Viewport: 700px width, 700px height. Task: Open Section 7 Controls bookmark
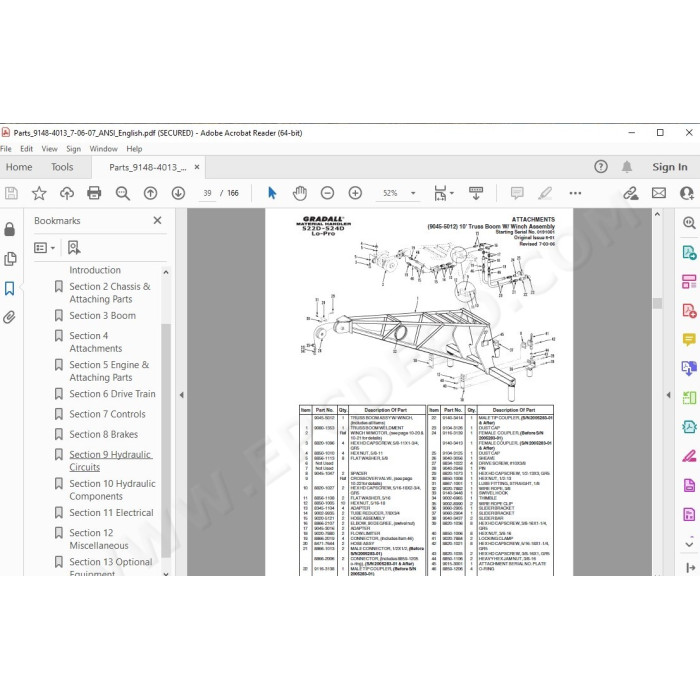click(x=107, y=414)
